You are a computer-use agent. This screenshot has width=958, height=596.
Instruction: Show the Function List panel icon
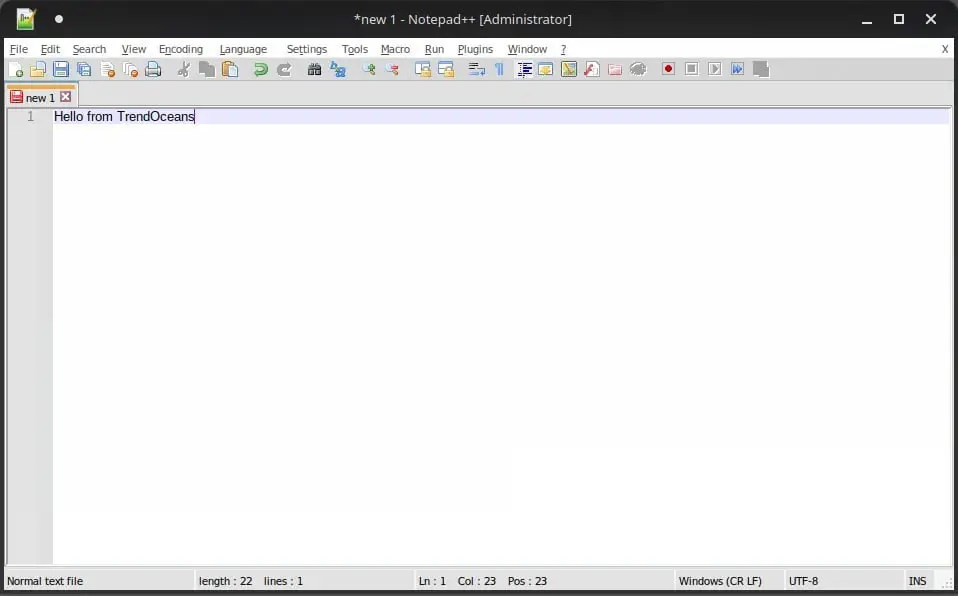[x=591, y=69]
